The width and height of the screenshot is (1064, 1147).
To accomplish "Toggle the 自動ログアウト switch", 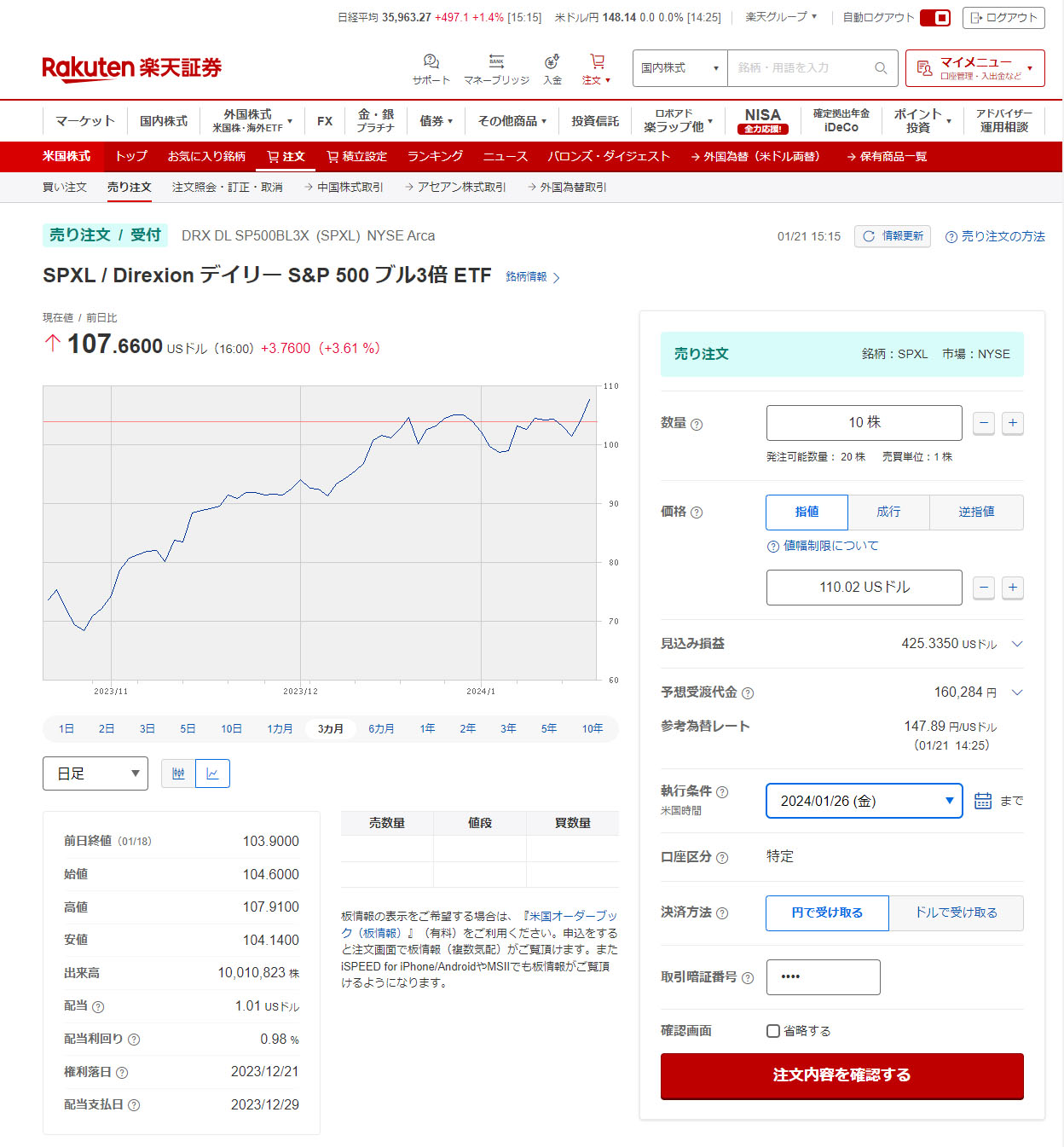I will (935, 18).
